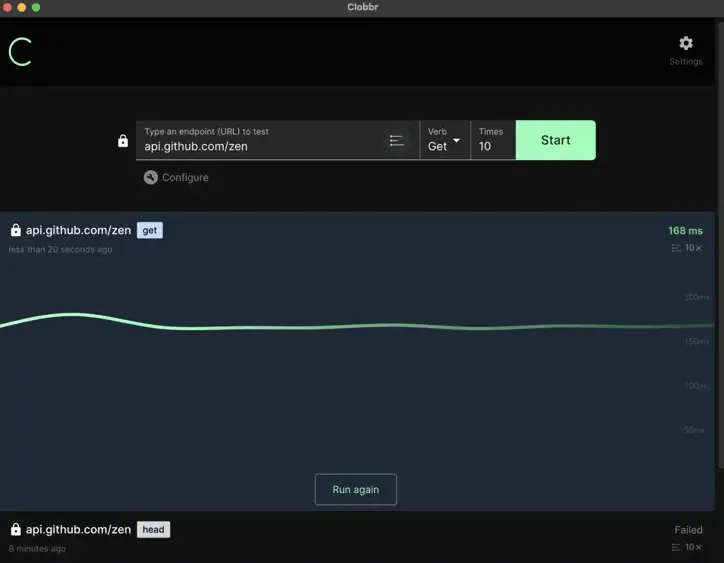
Task: Click the Settings text label
Action: click(x=686, y=61)
